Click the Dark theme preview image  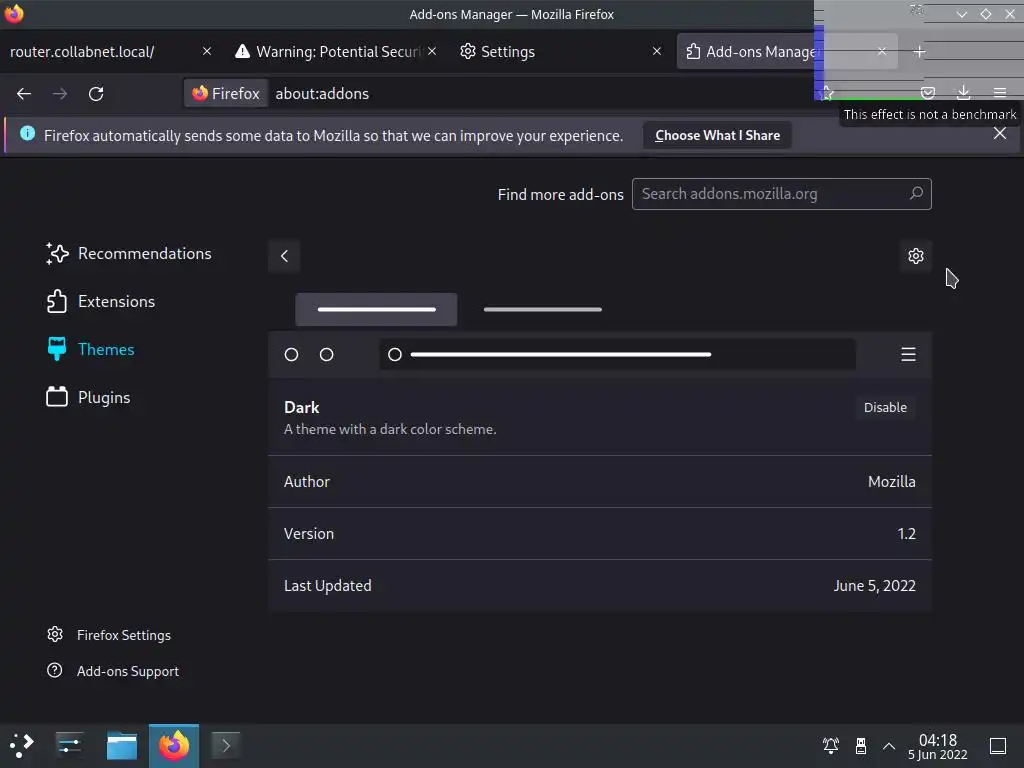pyautogui.click(x=600, y=334)
